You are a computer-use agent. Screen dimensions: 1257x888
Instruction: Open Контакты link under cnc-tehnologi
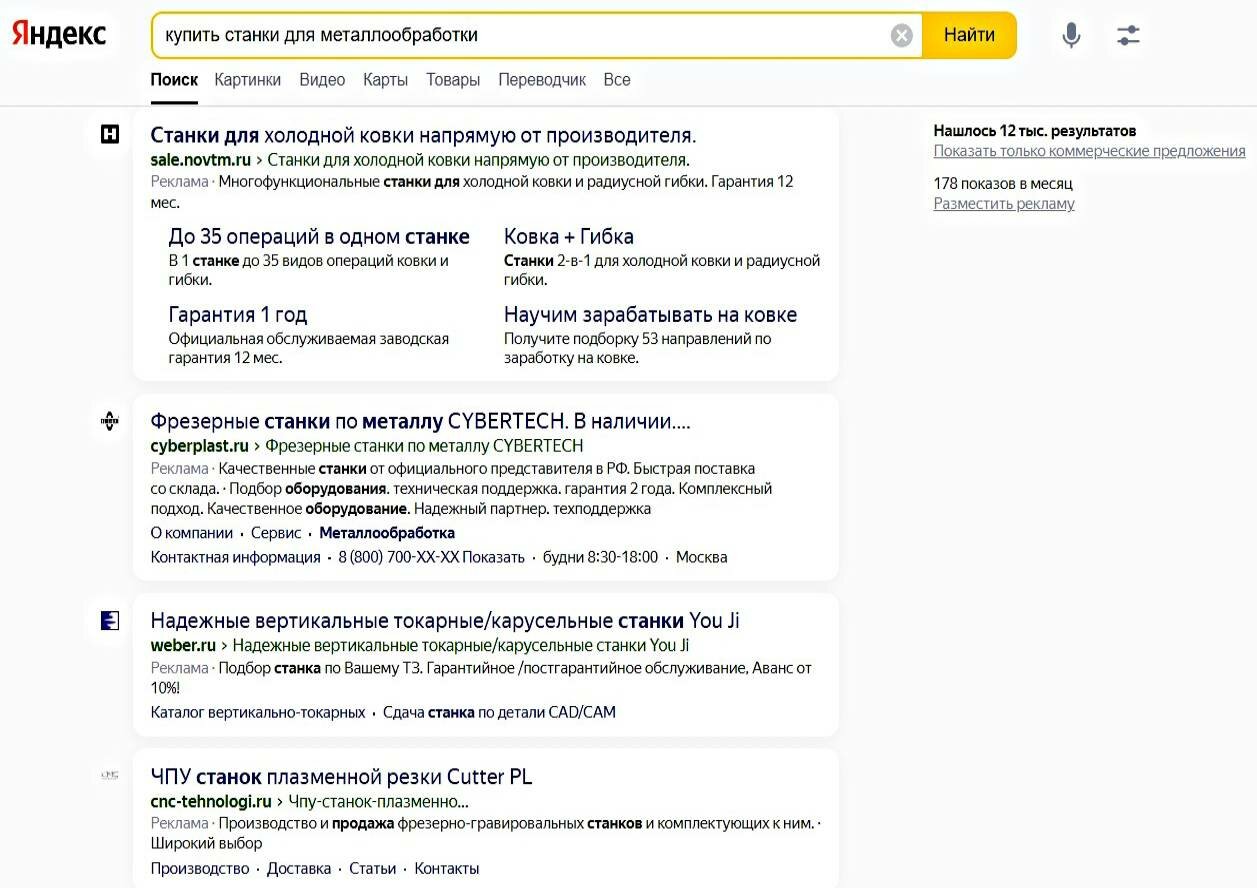(x=447, y=869)
